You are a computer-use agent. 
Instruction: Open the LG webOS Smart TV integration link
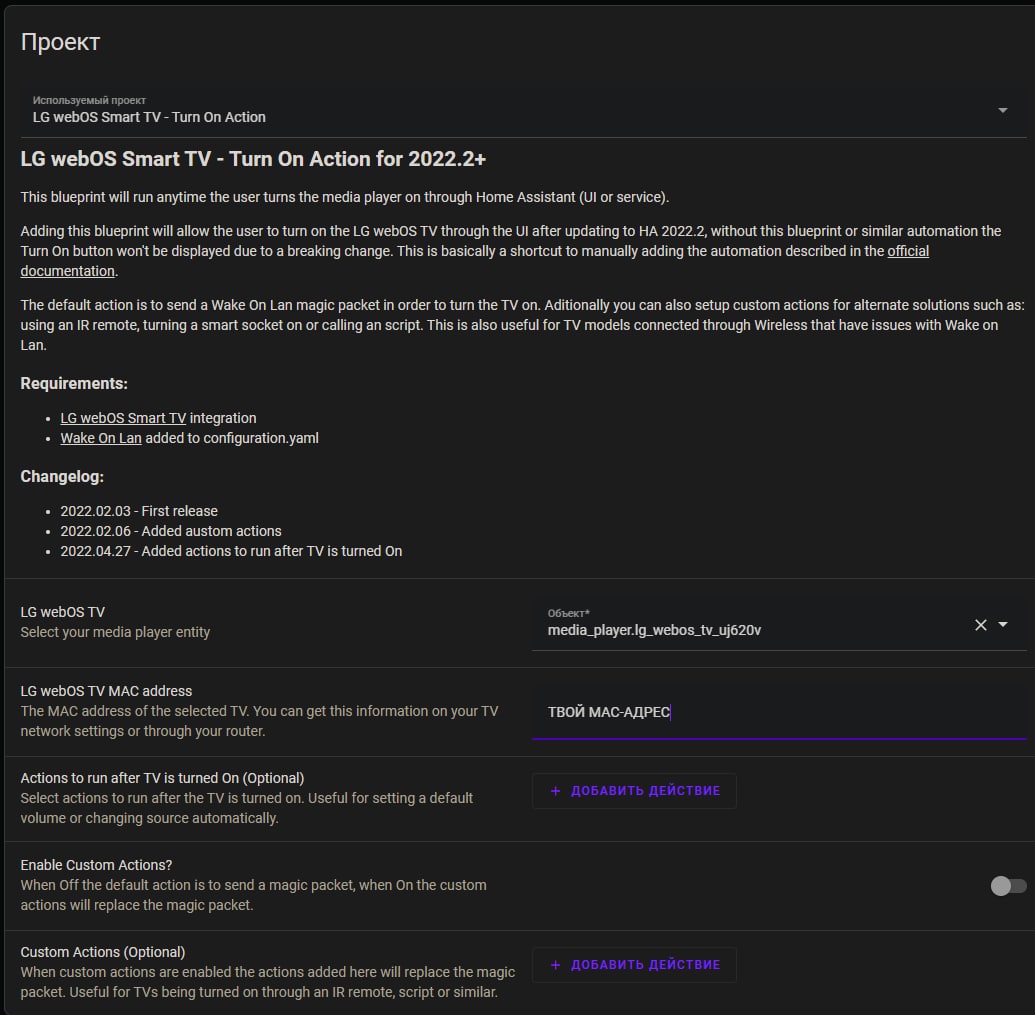pyautogui.click(x=123, y=418)
